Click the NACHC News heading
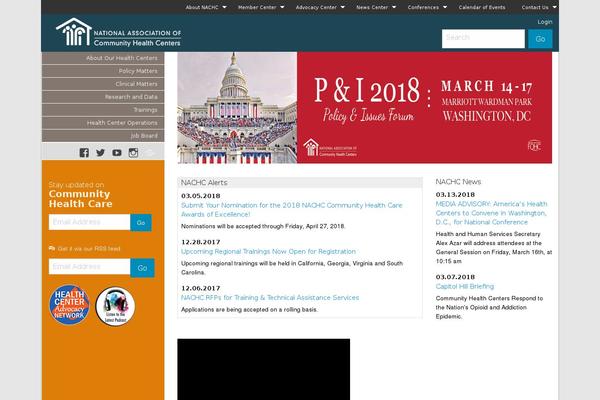This screenshot has width=600, height=400. [458, 182]
